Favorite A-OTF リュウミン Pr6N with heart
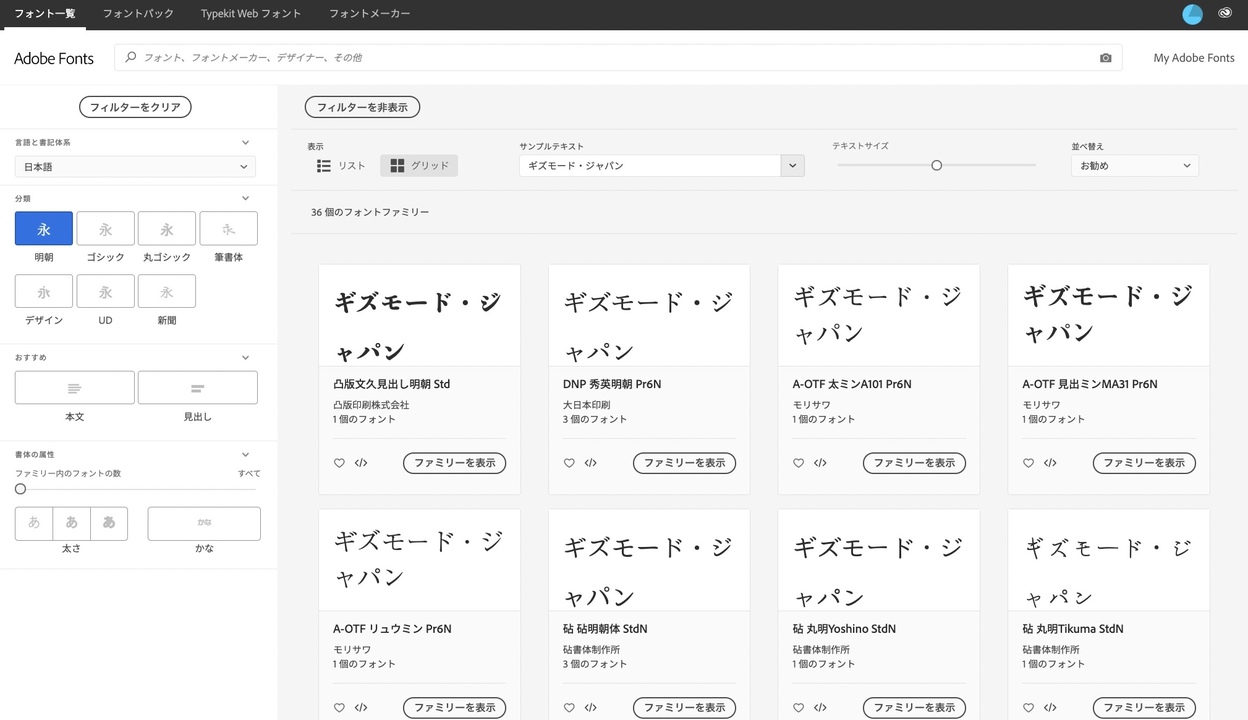 (x=339, y=708)
